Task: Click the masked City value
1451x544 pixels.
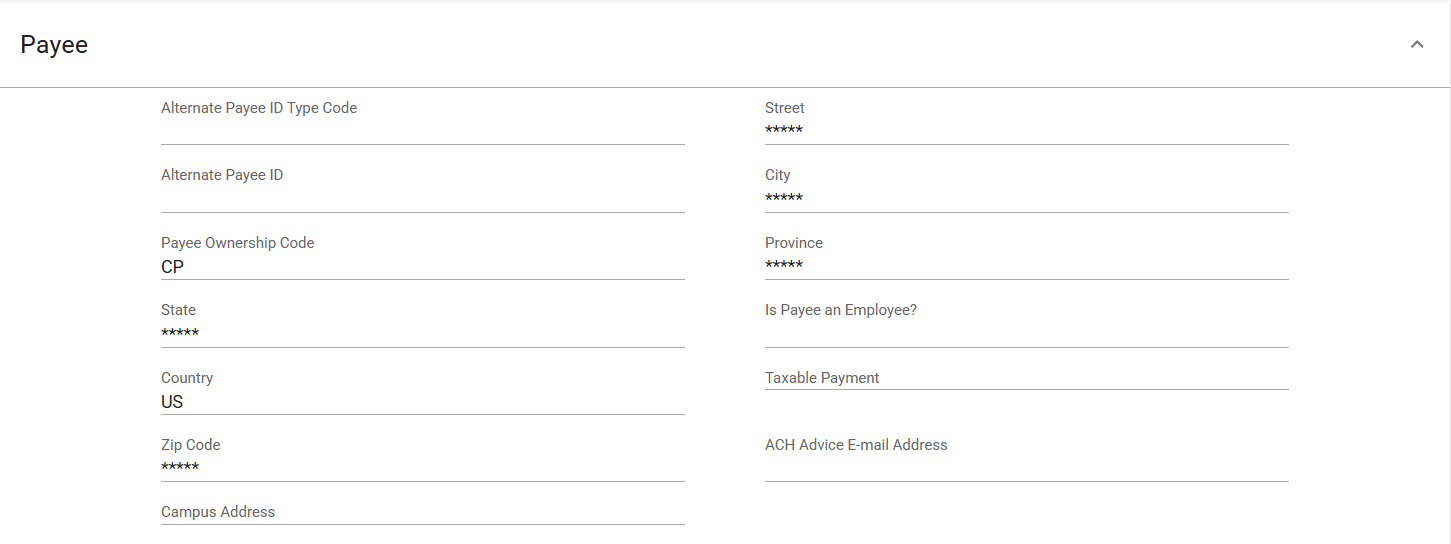Action: pyautogui.click(x=784, y=198)
